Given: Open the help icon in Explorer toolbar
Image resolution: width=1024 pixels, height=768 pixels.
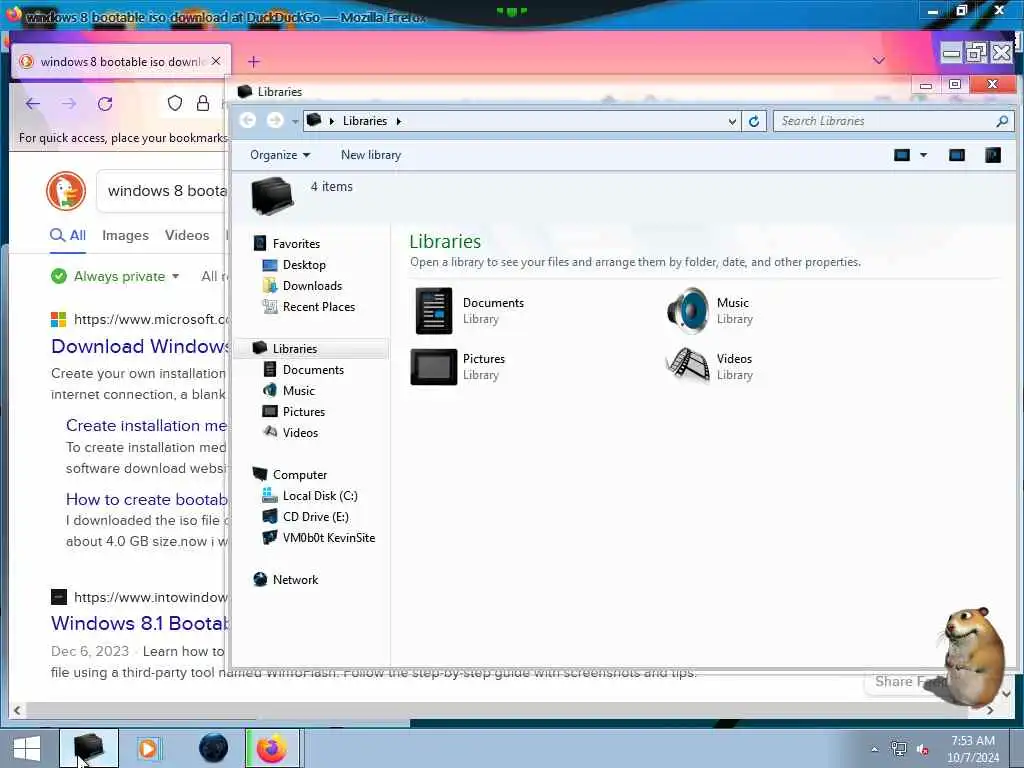Looking at the screenshot, I should [993, 155].
